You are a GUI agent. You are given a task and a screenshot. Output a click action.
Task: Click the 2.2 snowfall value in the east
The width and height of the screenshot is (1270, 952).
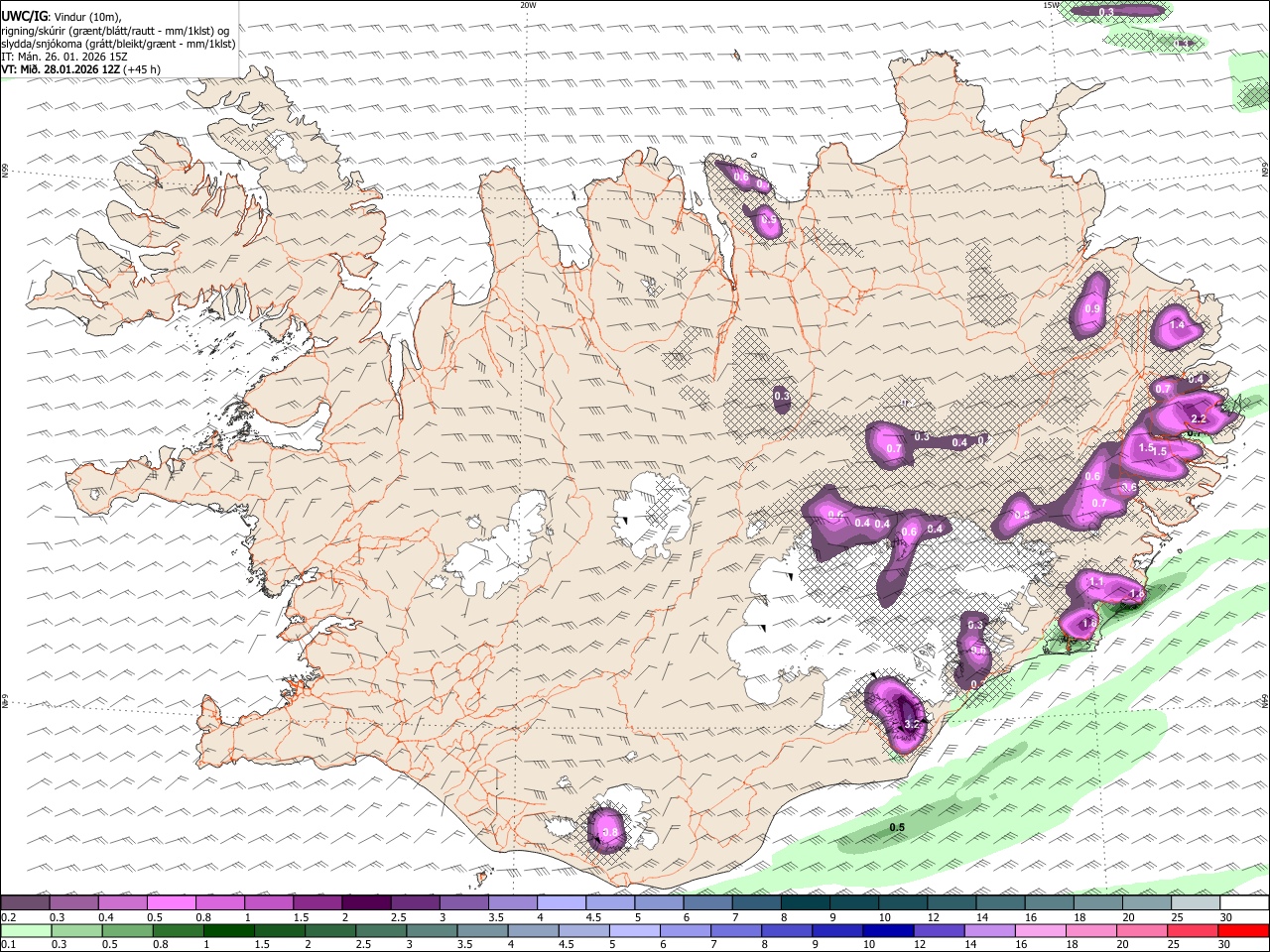coord(1198,419)
